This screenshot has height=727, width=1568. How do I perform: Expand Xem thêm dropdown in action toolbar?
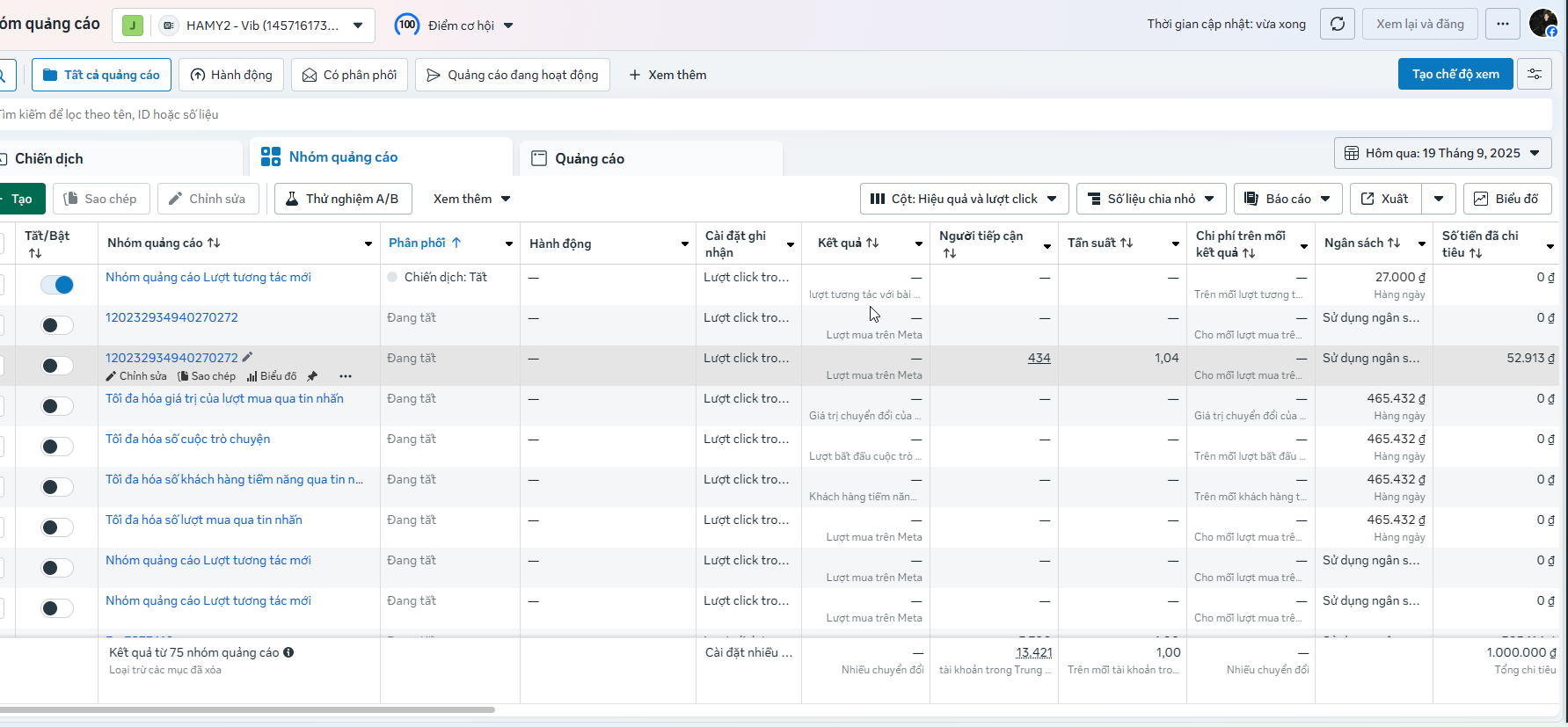coord(471,199)
